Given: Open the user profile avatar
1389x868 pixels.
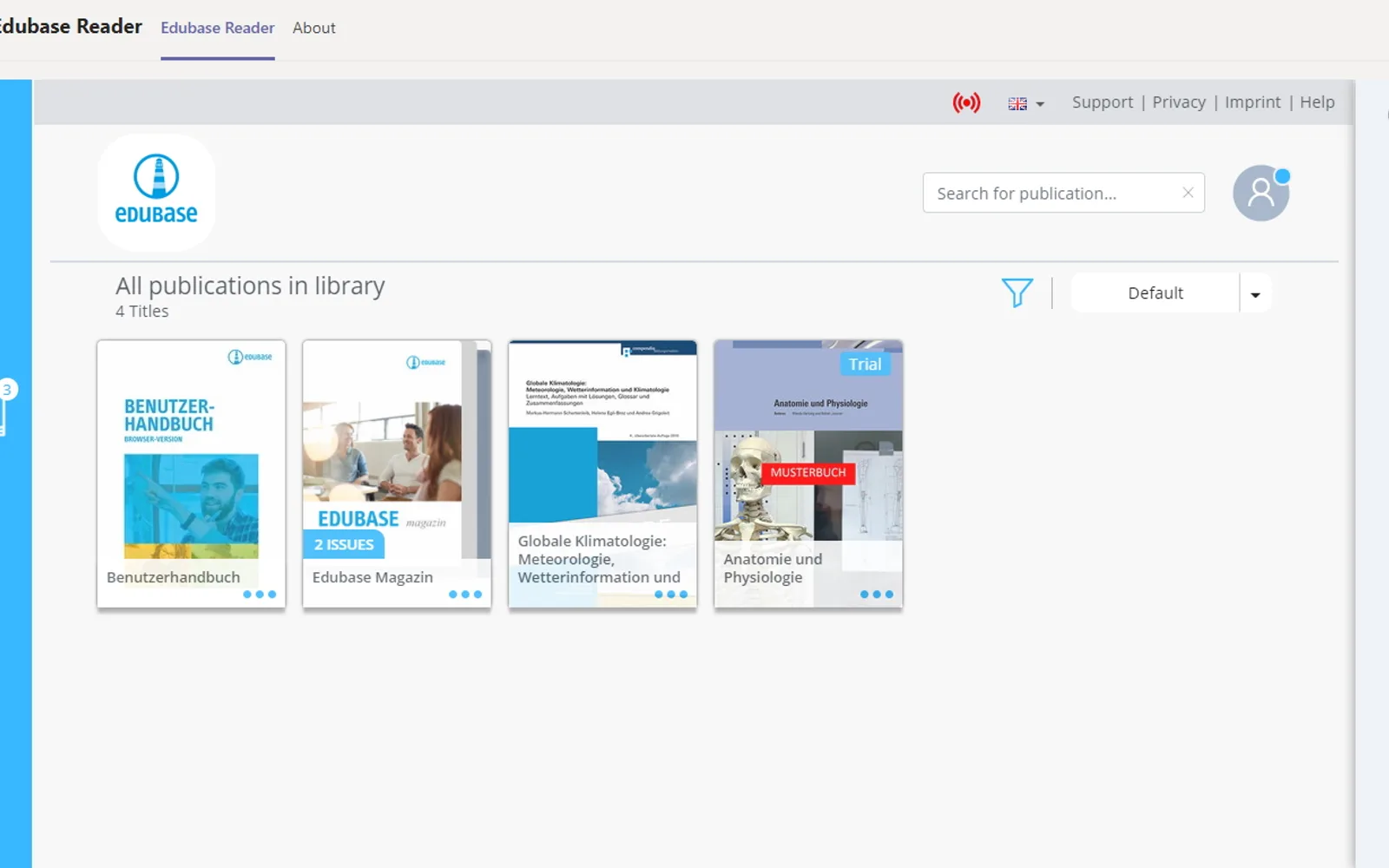Looking at the screenshot, I should coord(1261,193).
